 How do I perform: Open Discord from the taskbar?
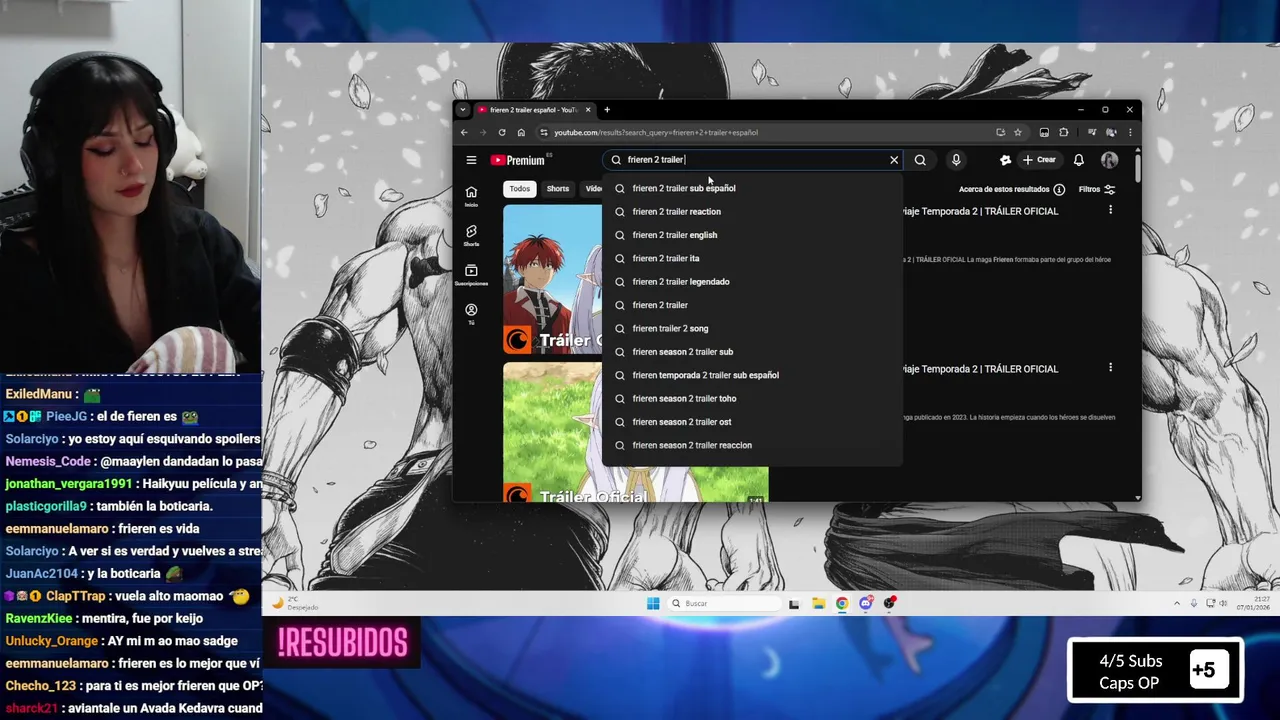(x=866, y=603)
